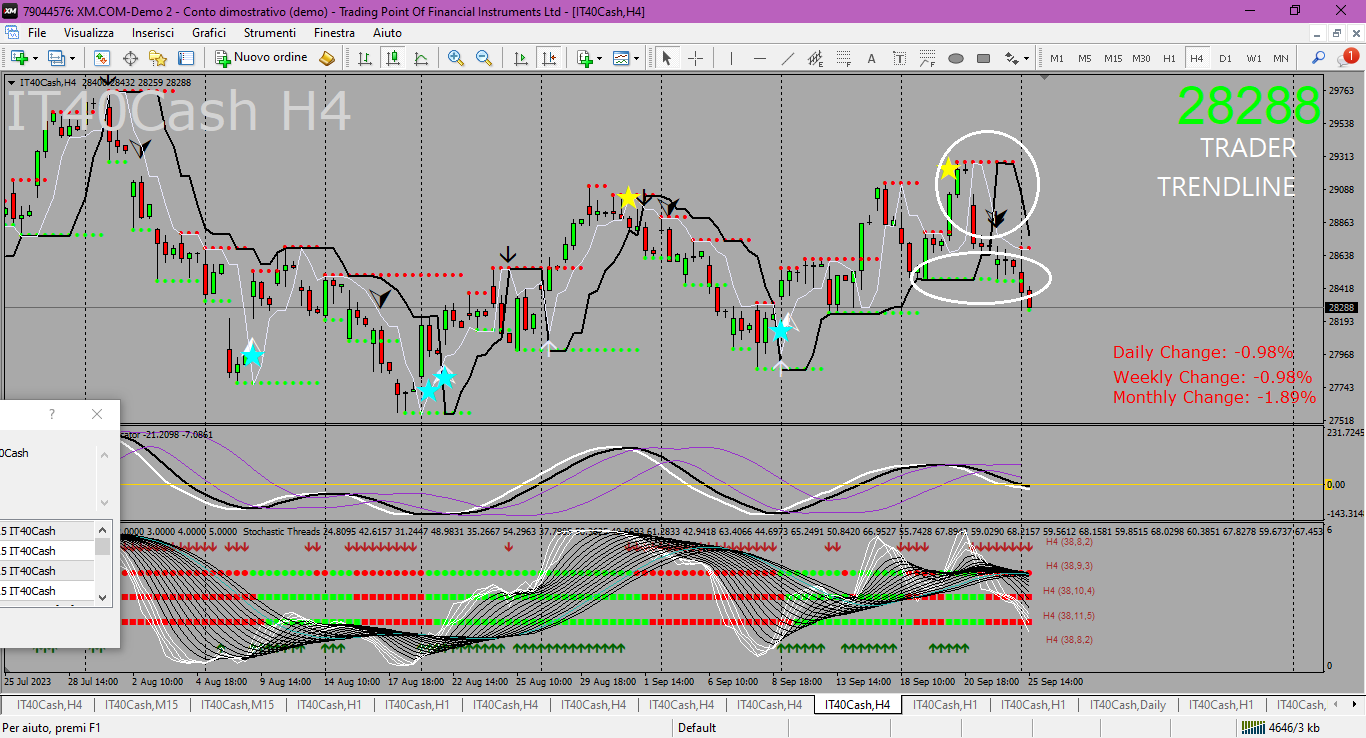Open the Indicators list dropdown
Viewport: 1366px width, 738px height.
point(598,58)
